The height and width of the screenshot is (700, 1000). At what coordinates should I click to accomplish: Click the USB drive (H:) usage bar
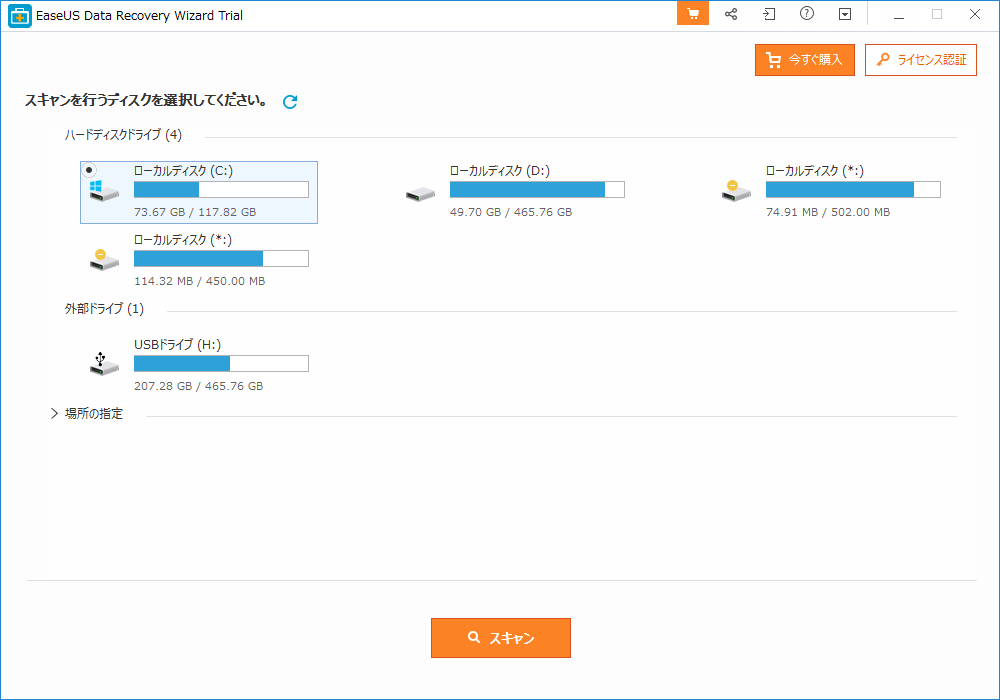tap(221, 363)
